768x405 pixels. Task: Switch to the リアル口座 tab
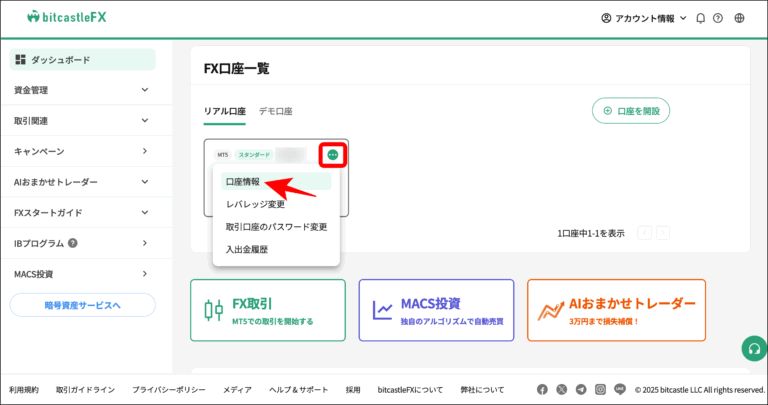225,111
